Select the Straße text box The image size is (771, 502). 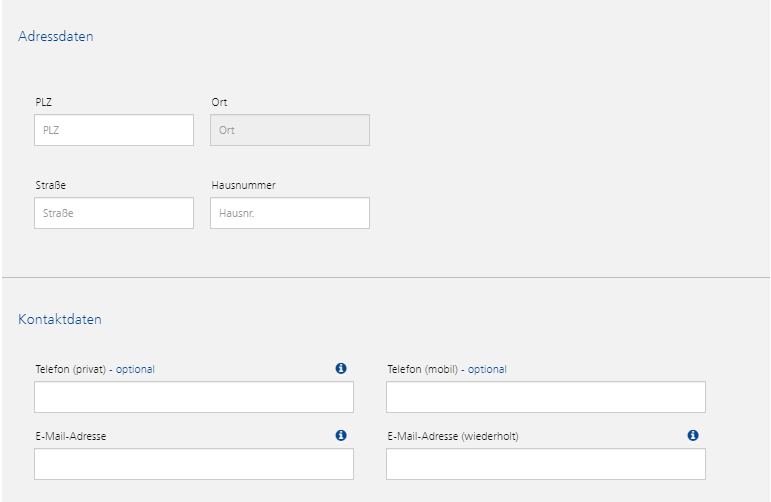[114, 213]
